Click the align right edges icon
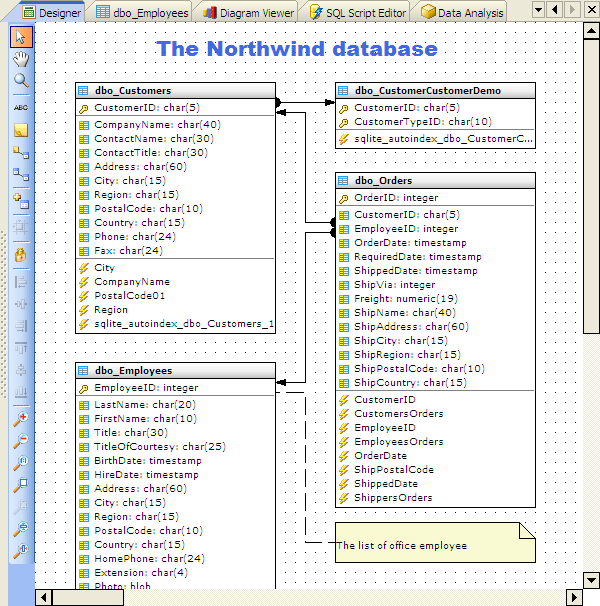The width and height of the screenshot is (600, 606). (21, 326)
